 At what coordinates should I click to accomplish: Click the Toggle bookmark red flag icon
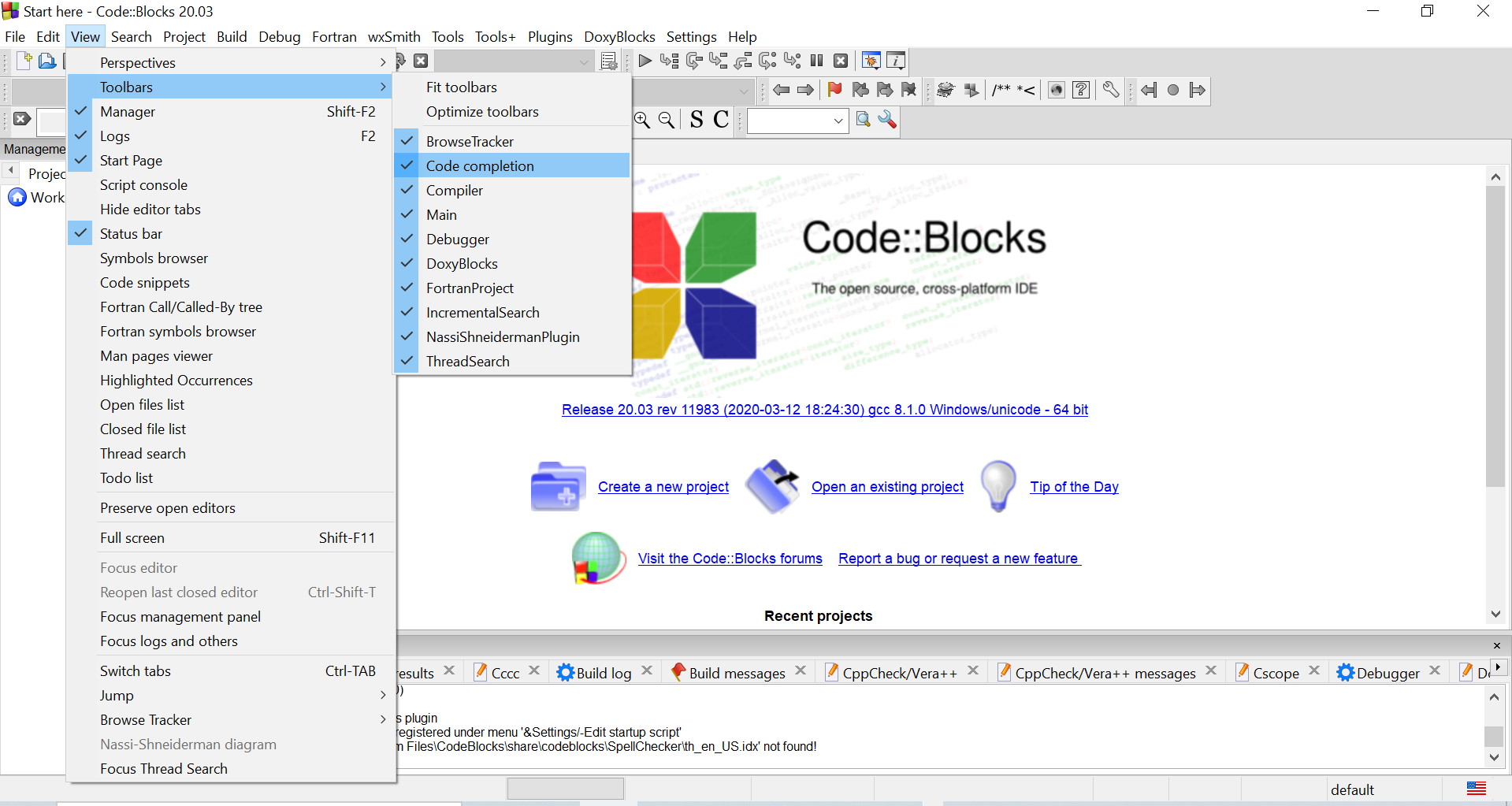pos(835,90)
